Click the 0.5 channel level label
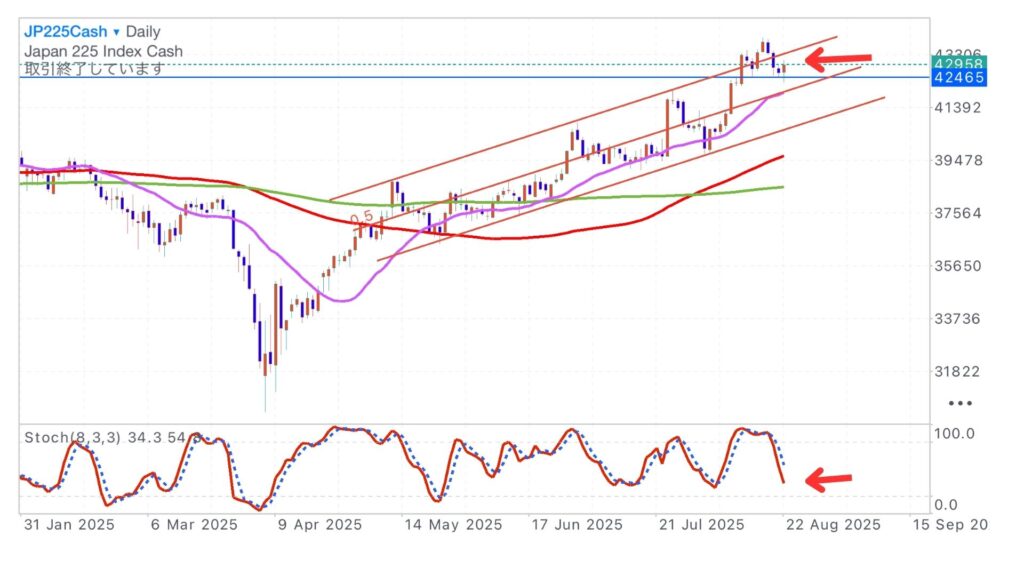This screenshot has width=1024, height=576. click(361, 217)
